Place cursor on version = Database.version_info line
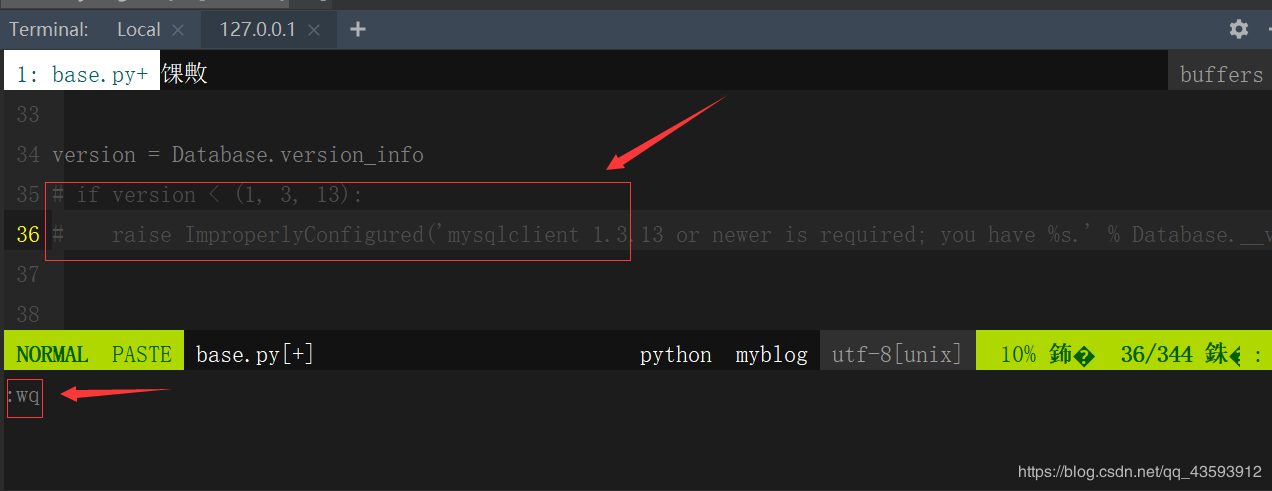Image resolution: width=1272 pixels, height=491 pixels. [238, 155]
